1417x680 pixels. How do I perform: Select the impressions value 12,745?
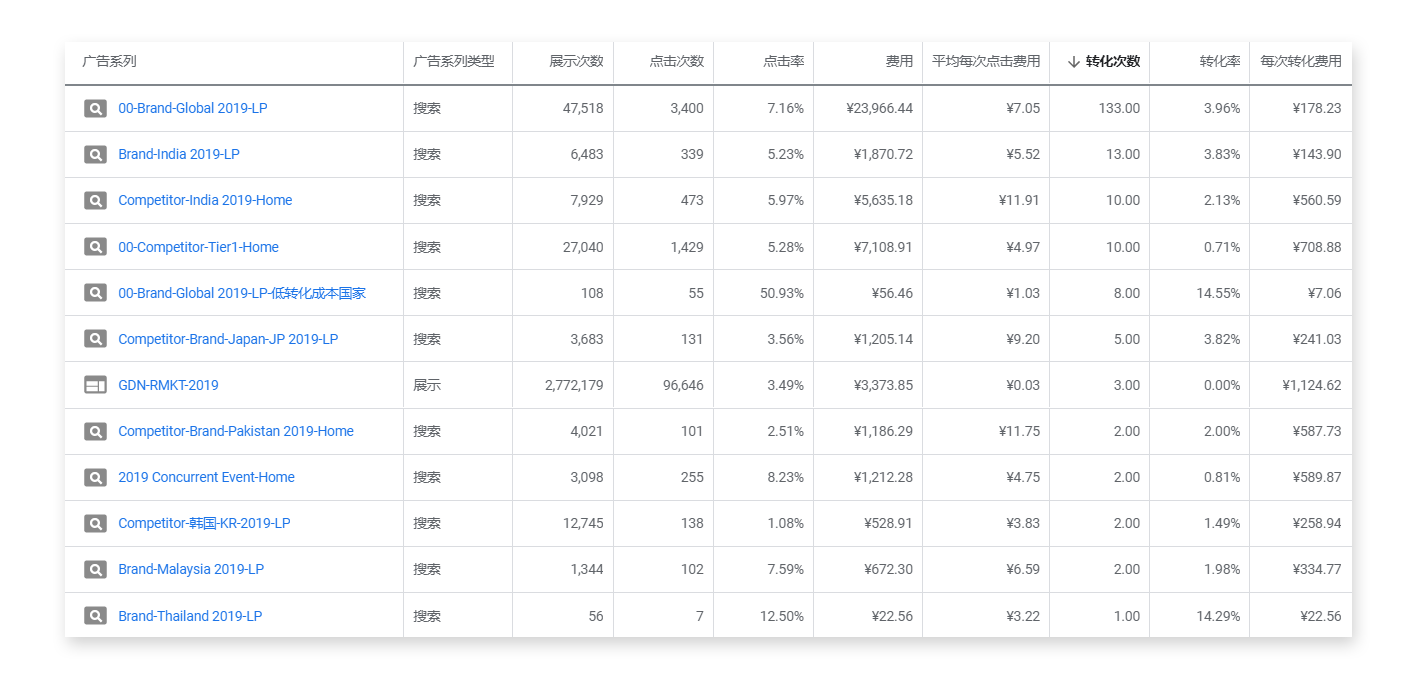pyautogui.click(x=583, y=523)
